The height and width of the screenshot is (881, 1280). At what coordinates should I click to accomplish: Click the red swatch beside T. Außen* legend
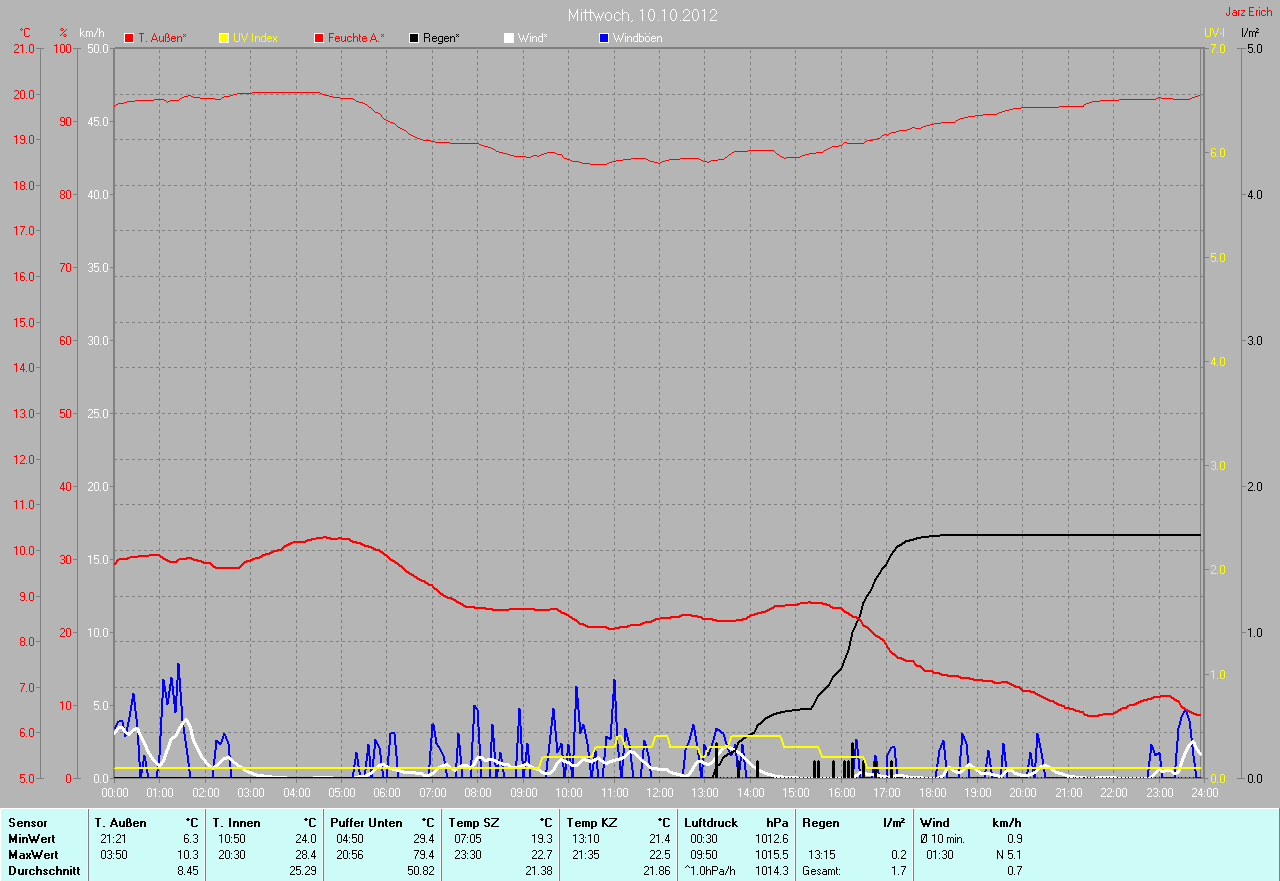pyautogui.click(x=129, y=38)
